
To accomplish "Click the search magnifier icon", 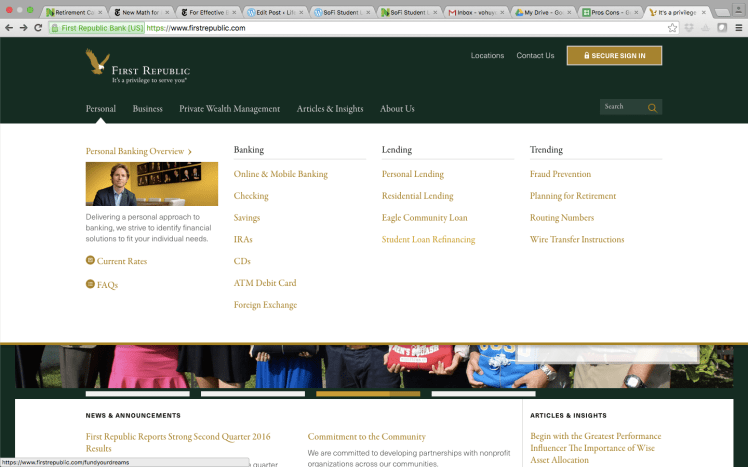I will 652,107.
